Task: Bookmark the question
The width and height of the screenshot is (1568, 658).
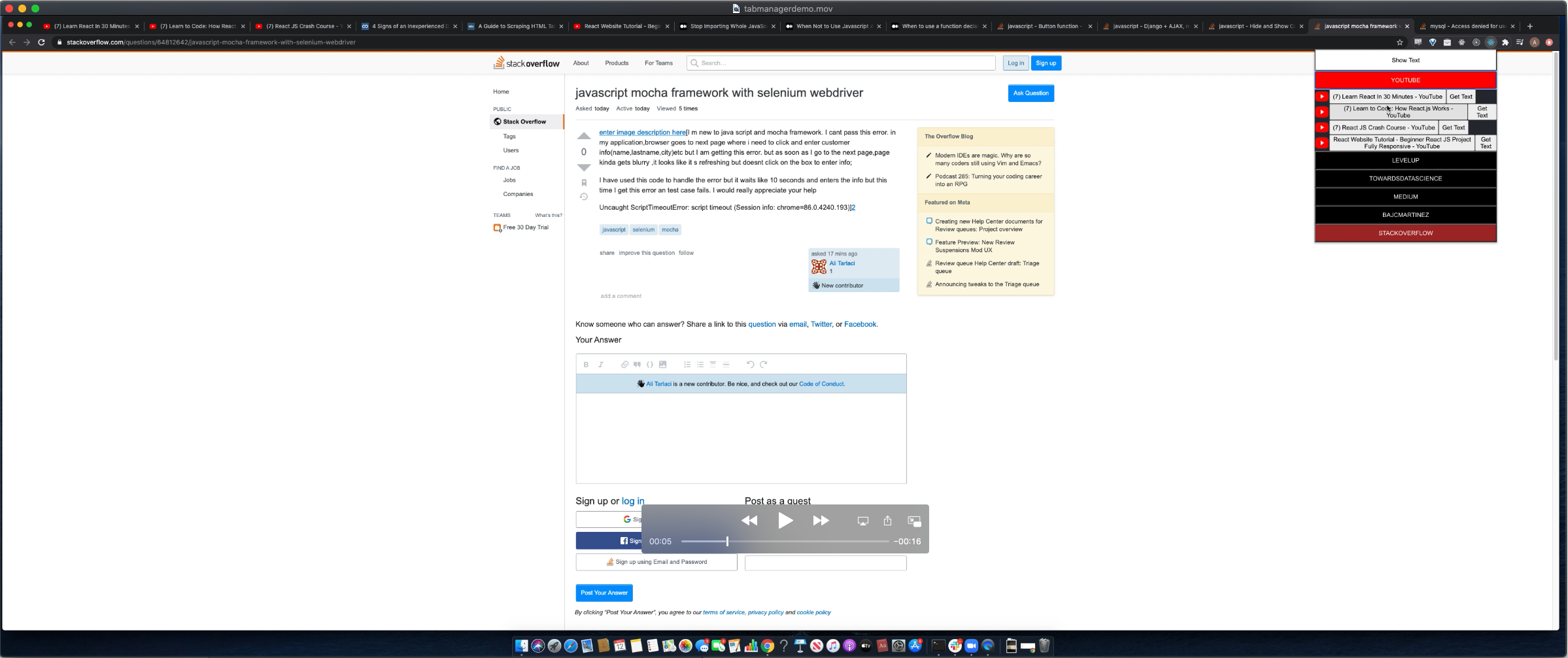Action: 584,183
